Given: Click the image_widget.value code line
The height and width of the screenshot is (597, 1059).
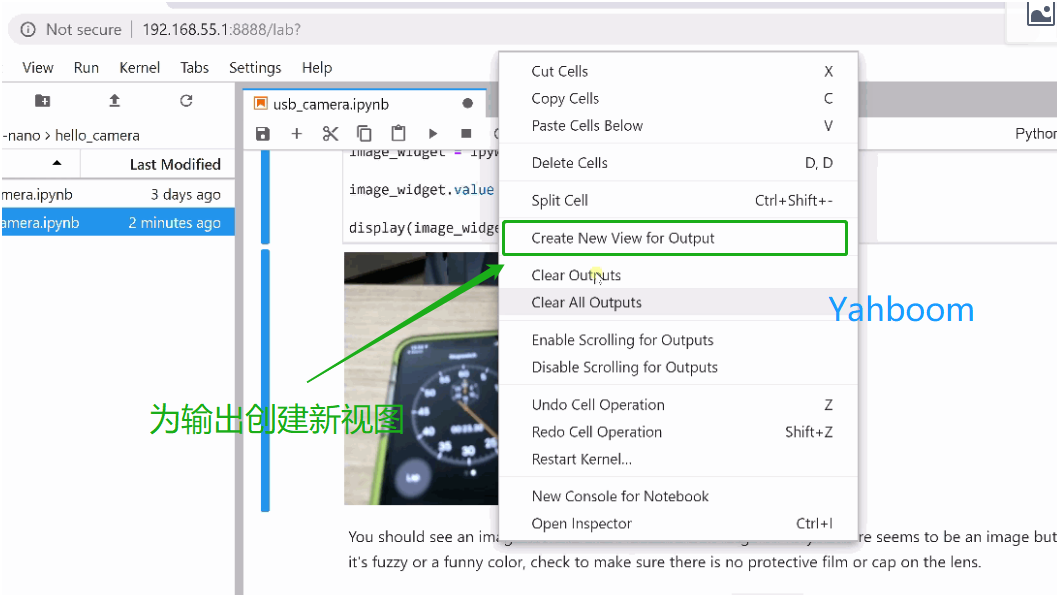Looking at the screenshot, I should coord(422,190).
